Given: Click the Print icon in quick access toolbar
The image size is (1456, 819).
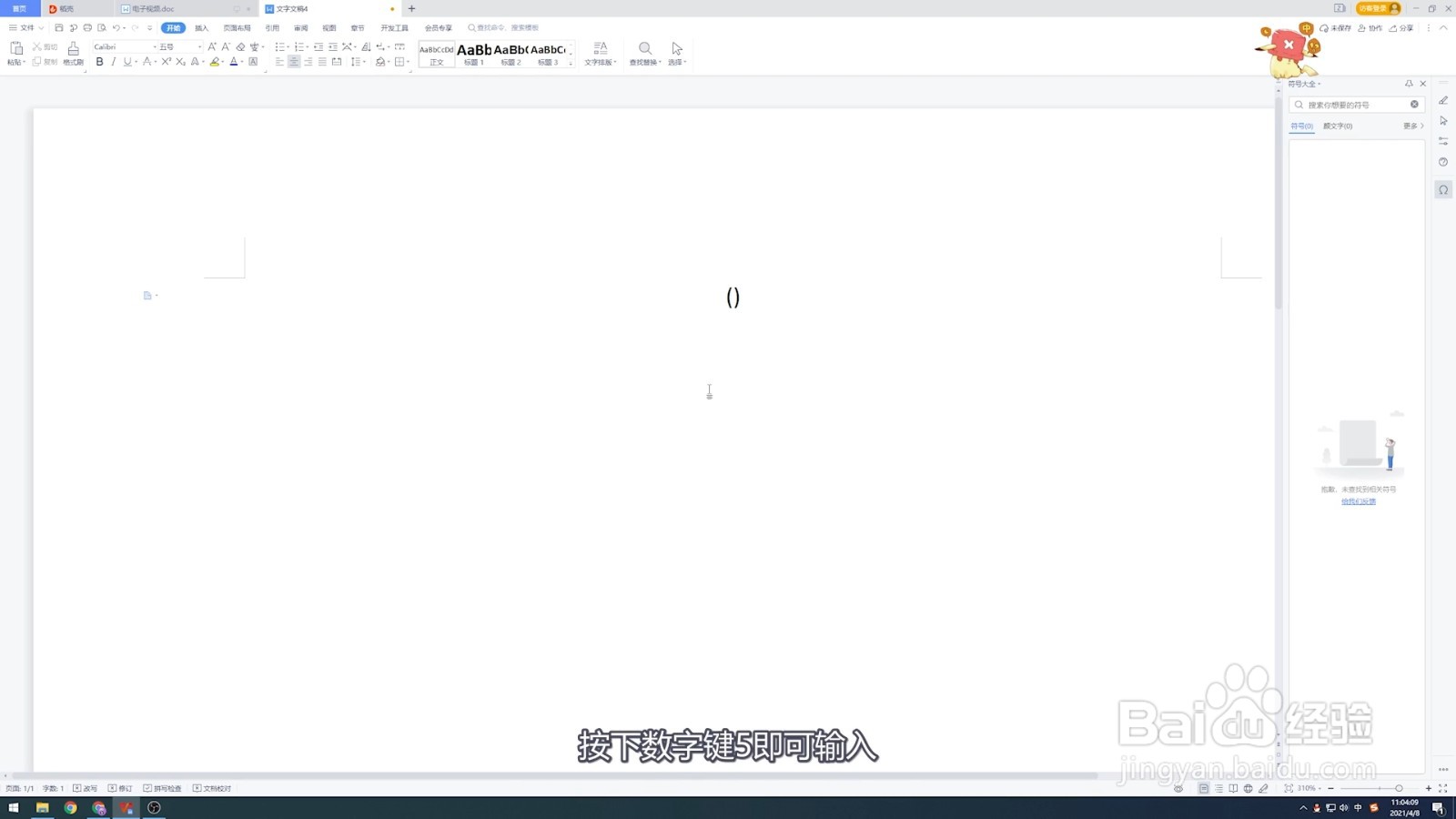Looking at the screenshot, I should point(87,28).
